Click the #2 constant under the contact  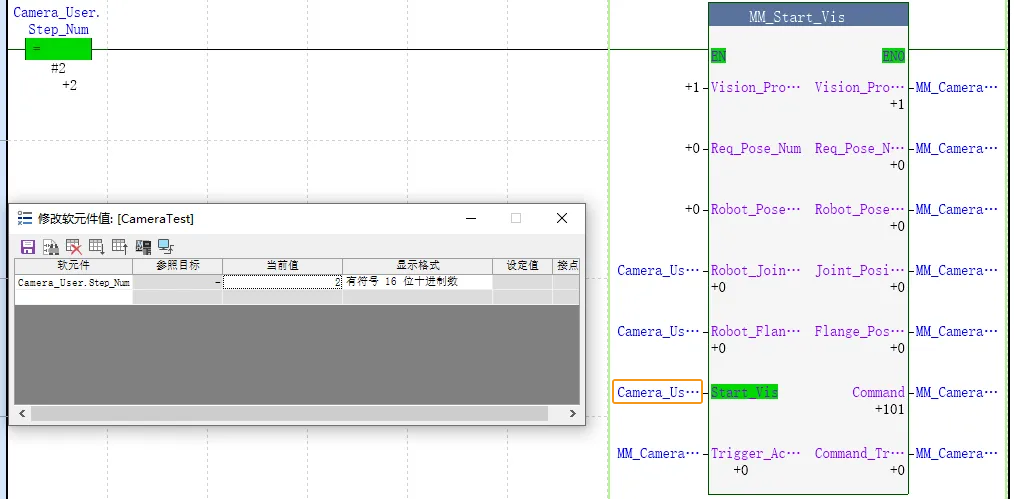pos(58,68)
